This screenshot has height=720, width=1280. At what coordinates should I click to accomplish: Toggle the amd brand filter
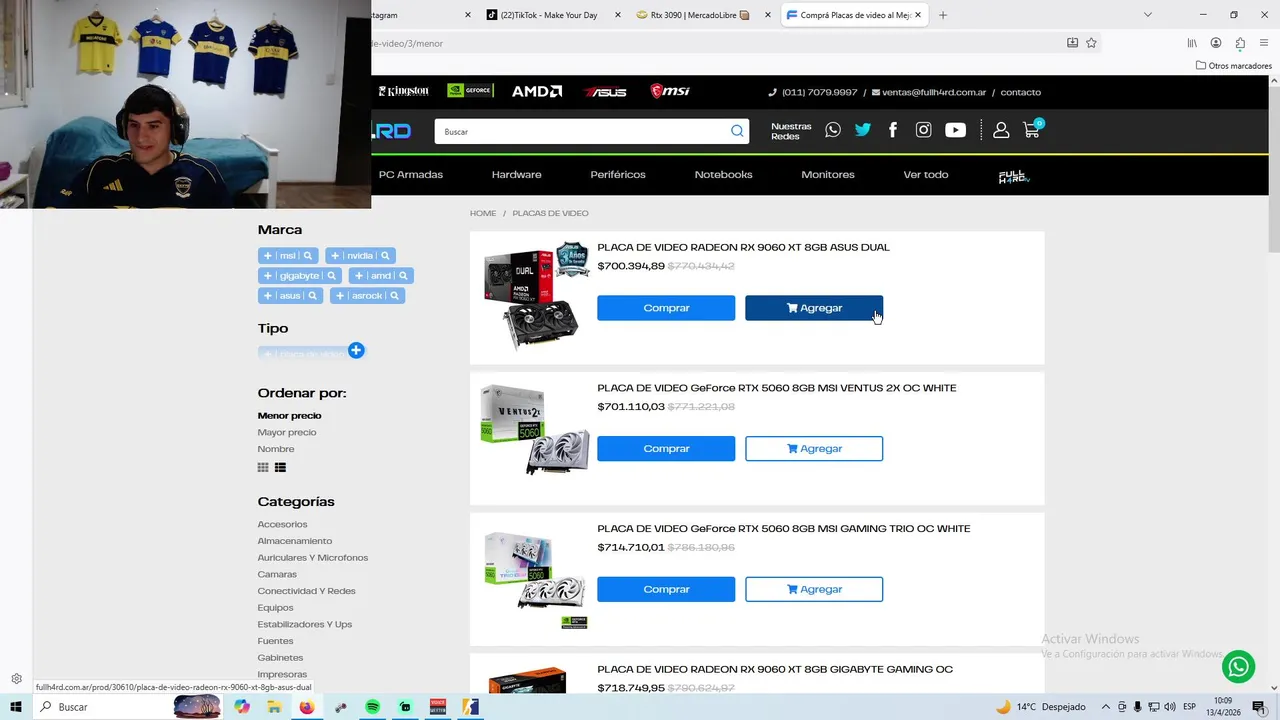381,276
